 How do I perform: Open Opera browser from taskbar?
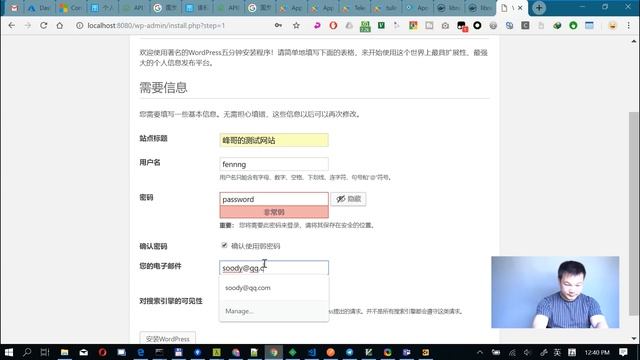[x=102, y=352]
